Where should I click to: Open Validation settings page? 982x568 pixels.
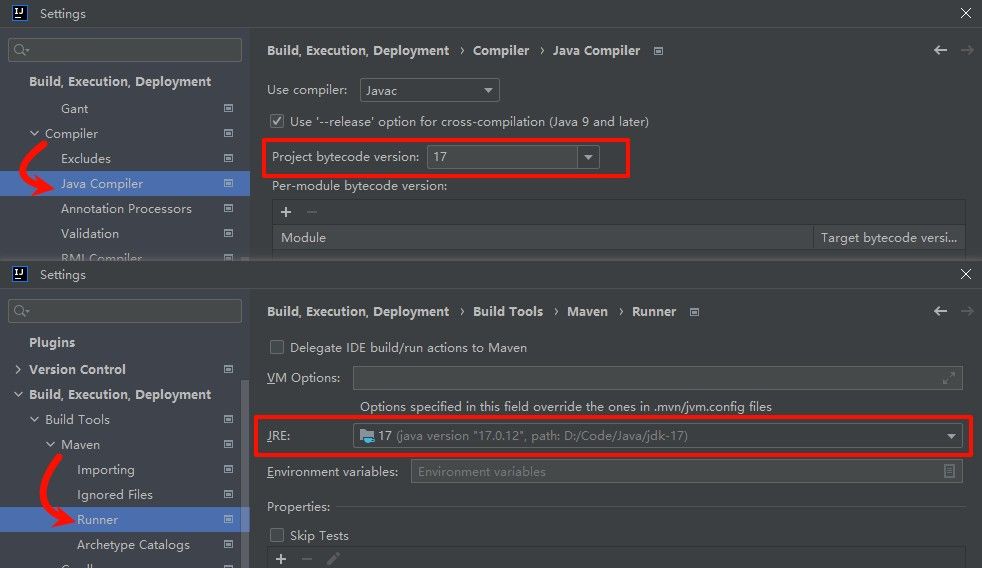[90, 234]
